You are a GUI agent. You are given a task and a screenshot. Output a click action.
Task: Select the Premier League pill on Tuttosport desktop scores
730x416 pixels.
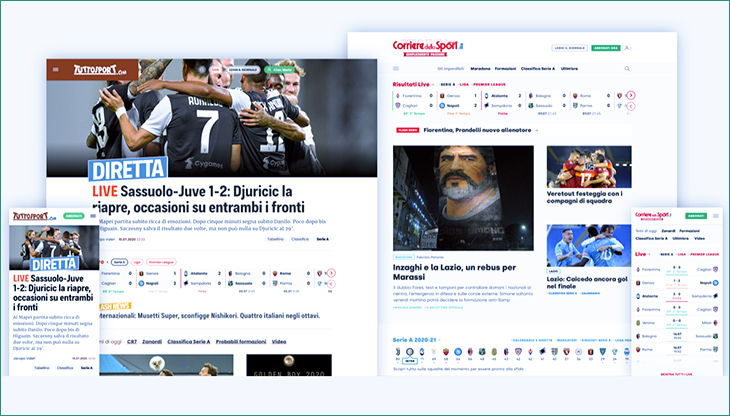[161, 262]
